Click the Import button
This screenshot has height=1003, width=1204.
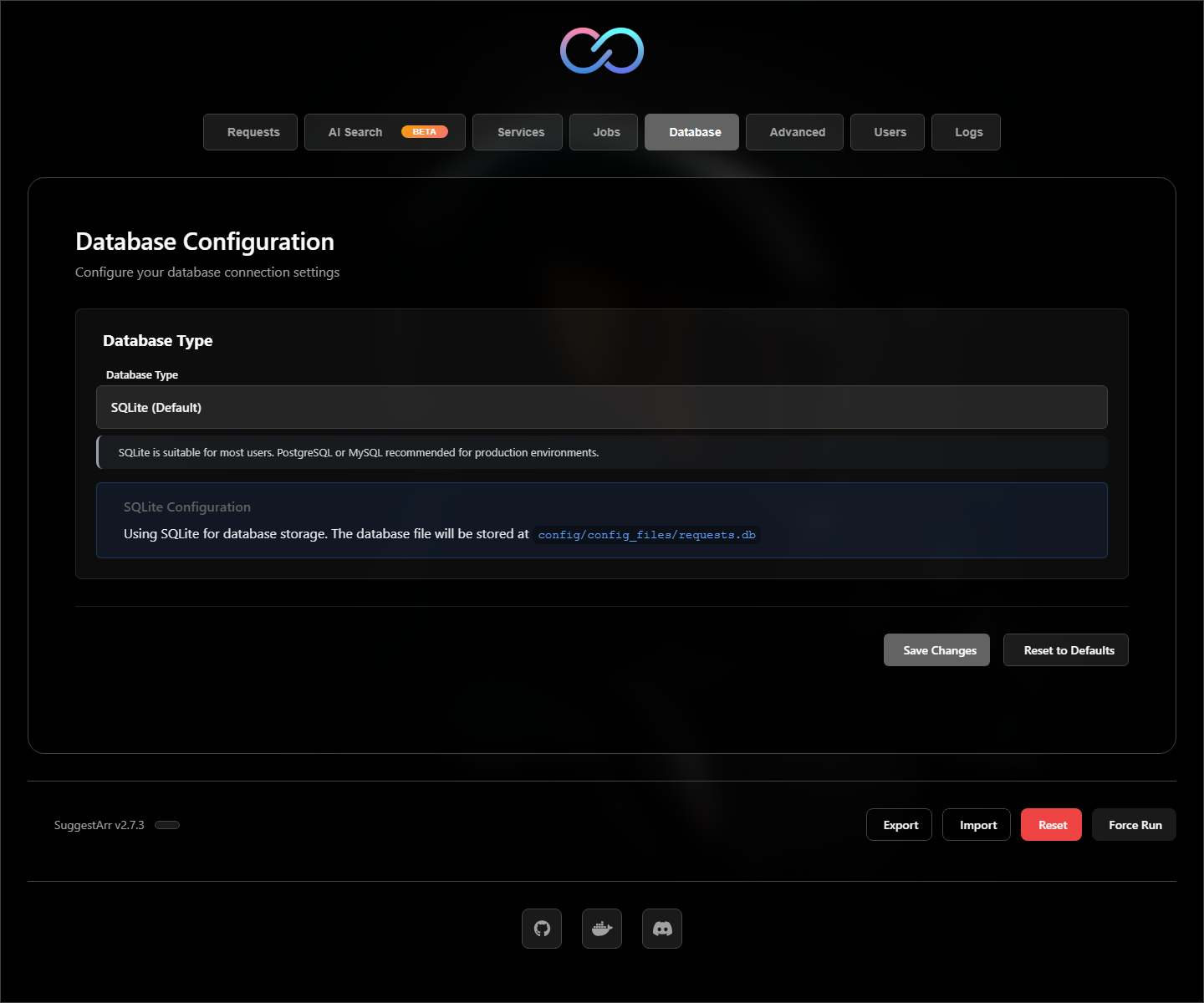(977, 825)
